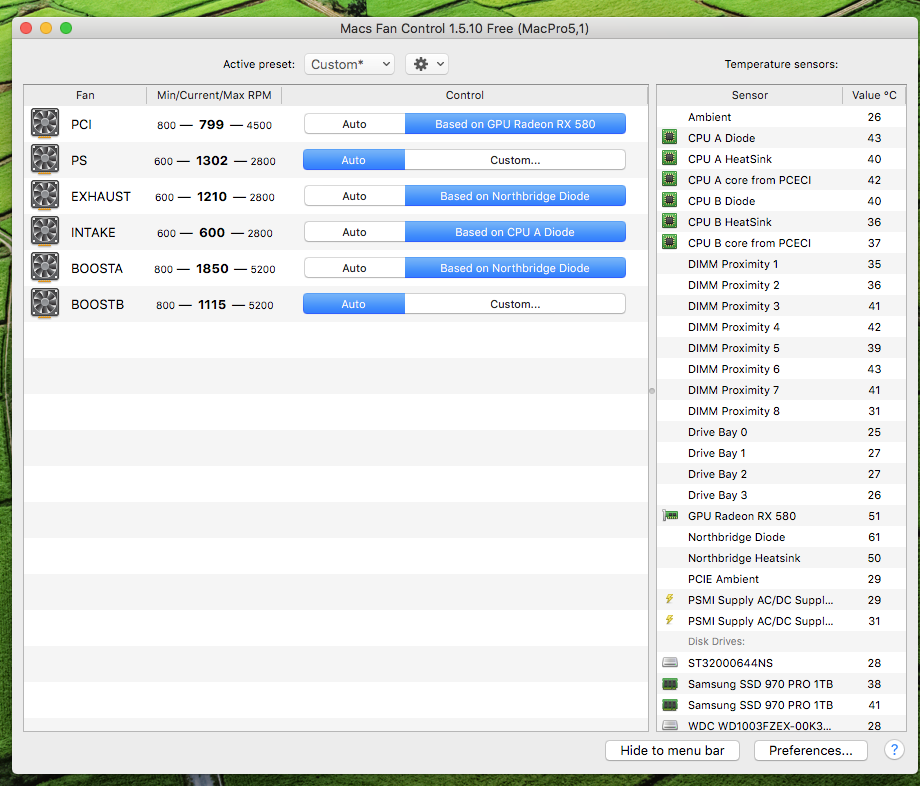920x786 pixels.
Task: Select the Ambient sensor row
Action: click(x=781, y=117)
